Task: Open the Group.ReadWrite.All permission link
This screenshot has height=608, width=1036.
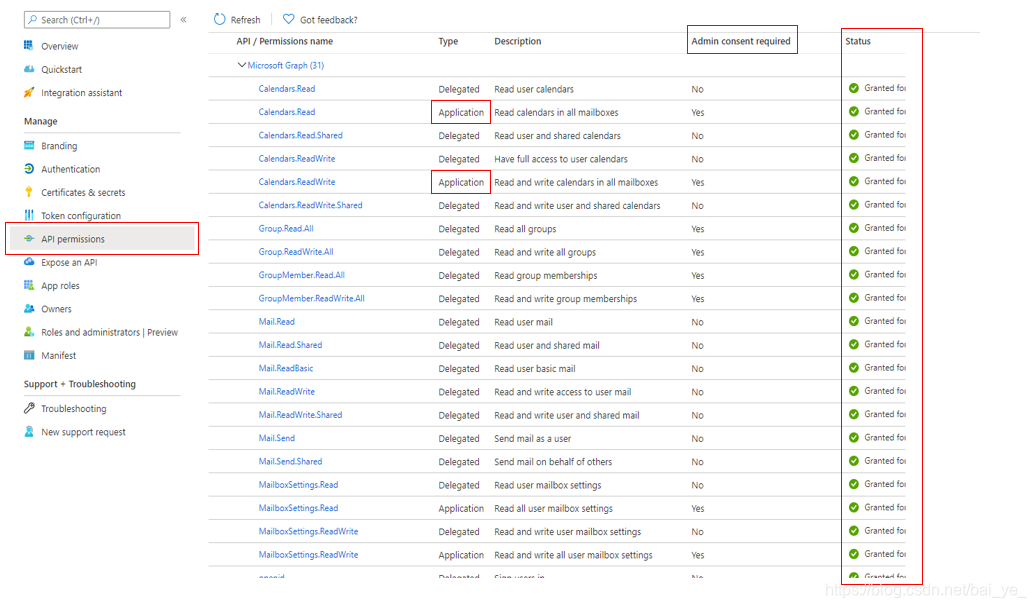Action: coord(296,252)
